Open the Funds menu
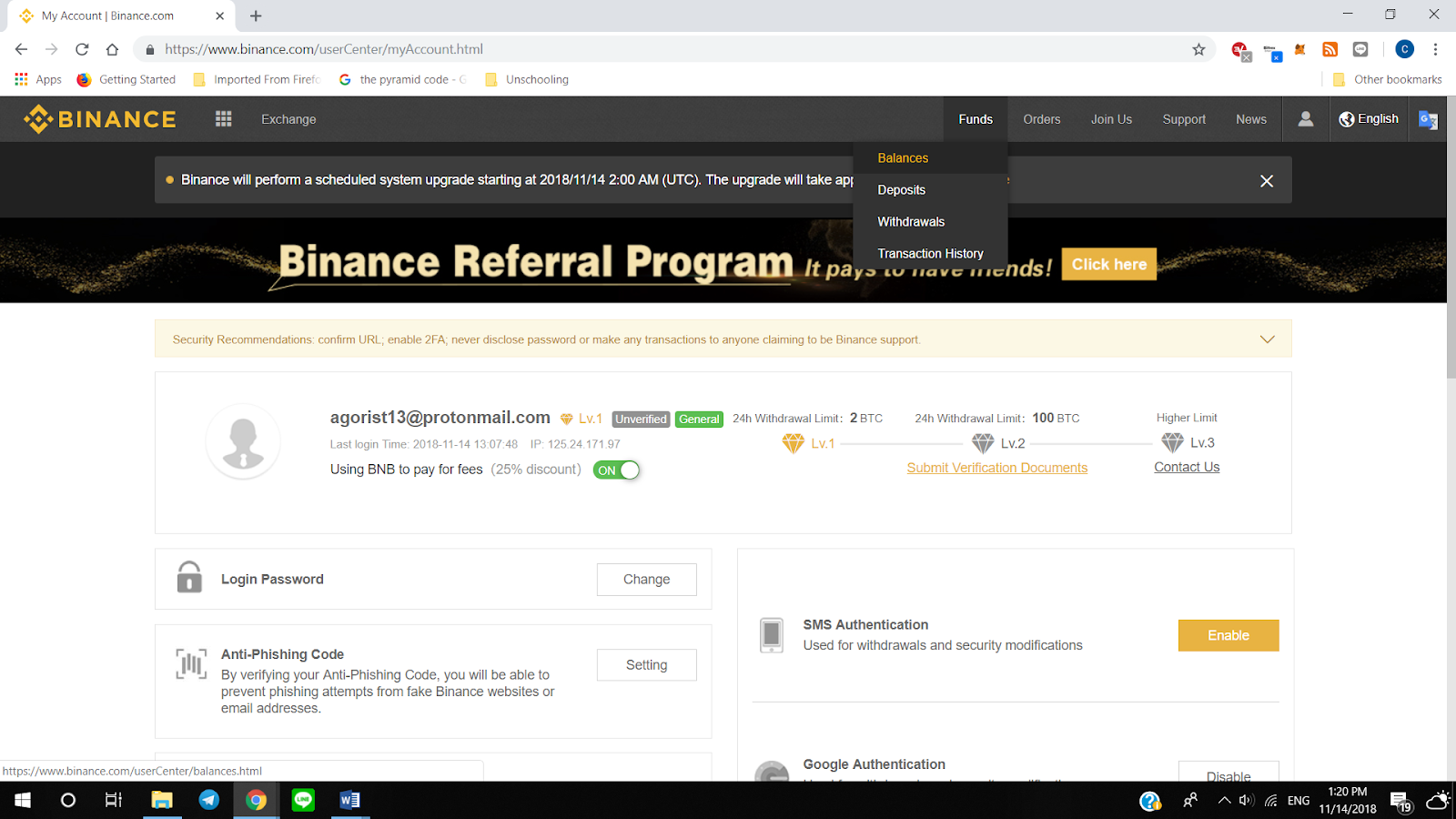1456x819 pixels. tap(976, 119)
